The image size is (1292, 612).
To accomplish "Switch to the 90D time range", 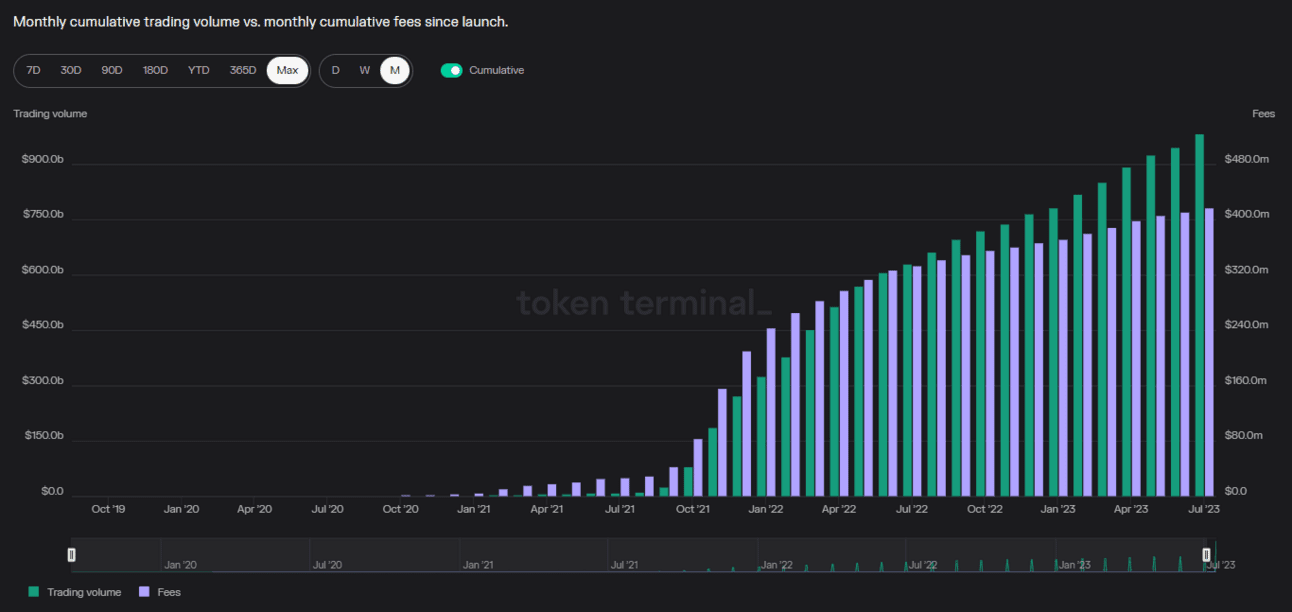I will pyautogui.click(x=112, y=70).
